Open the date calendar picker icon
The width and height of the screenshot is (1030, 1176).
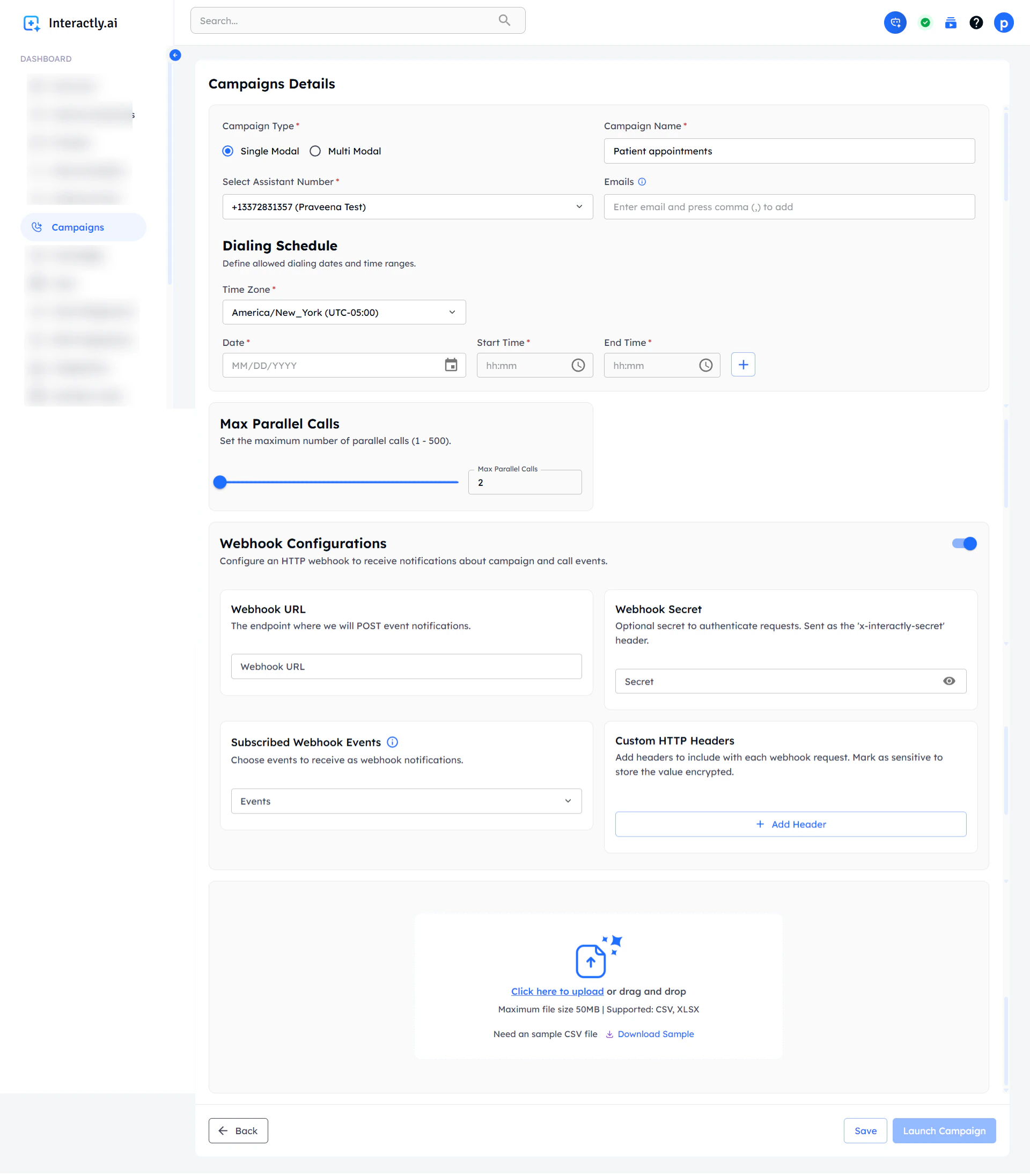451,365
